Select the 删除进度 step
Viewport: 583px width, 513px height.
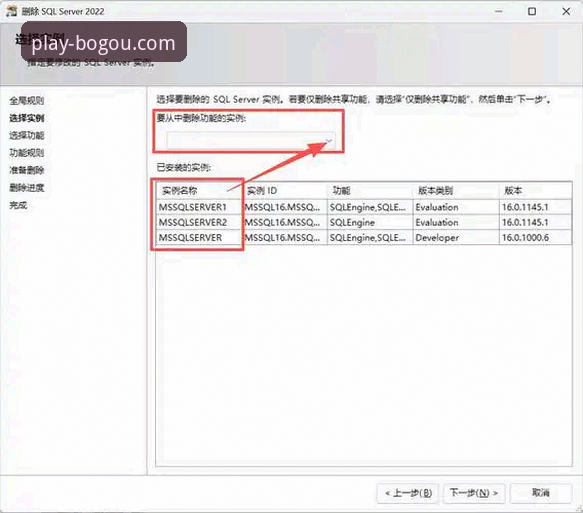click(27, 188)
